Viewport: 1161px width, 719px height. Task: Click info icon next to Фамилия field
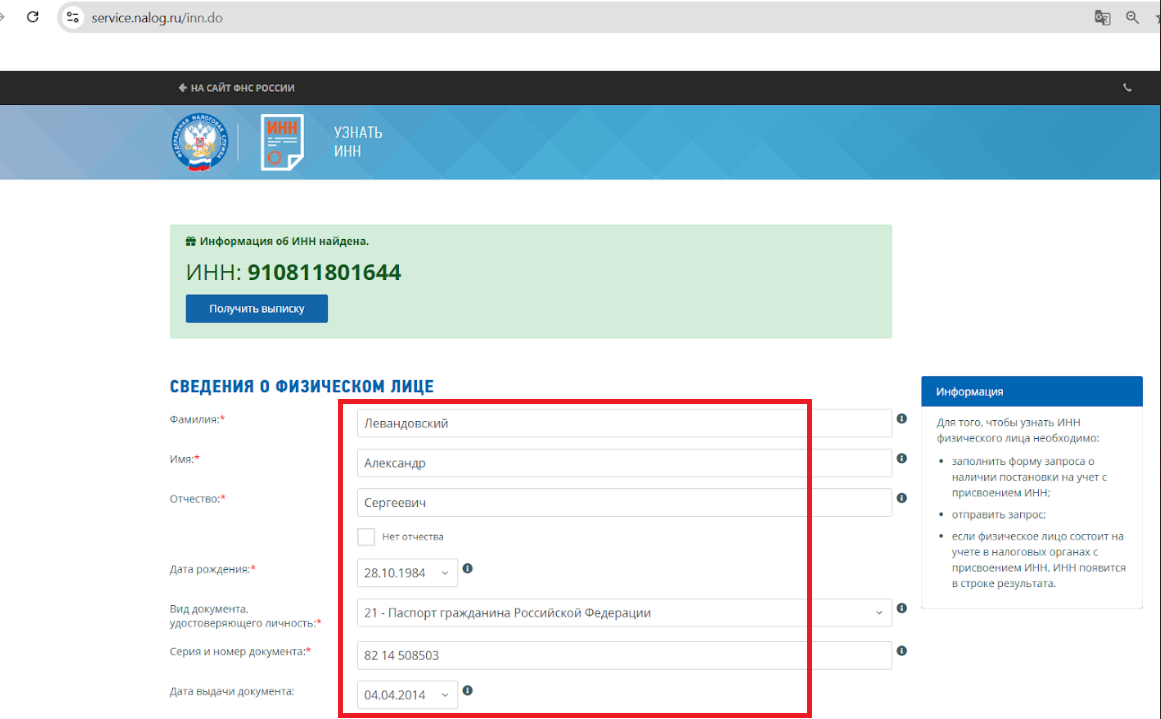pyautogui.click(x=901, y=419)
